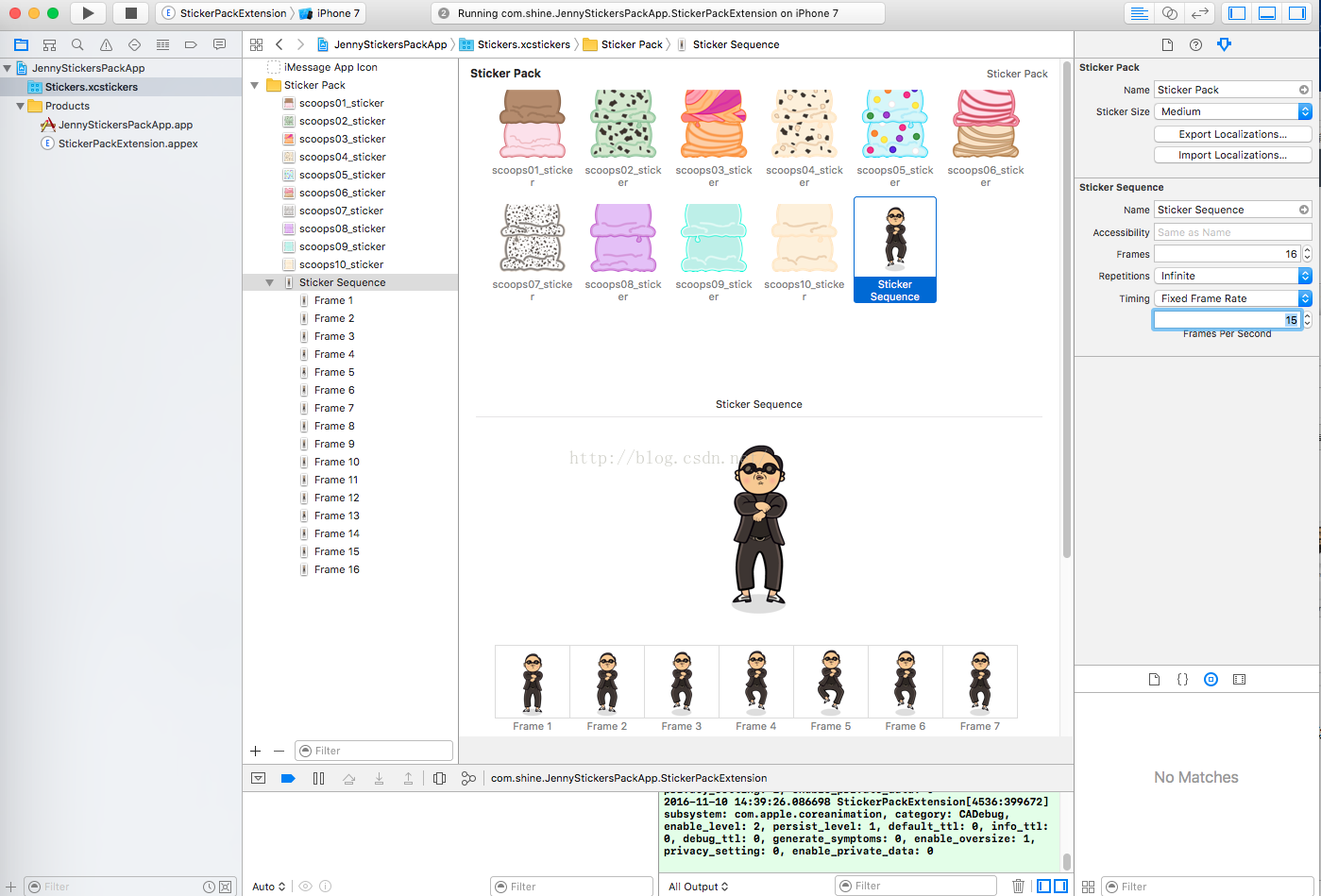
Task: Clear console with the trash icon
Action: point(1018,886)
